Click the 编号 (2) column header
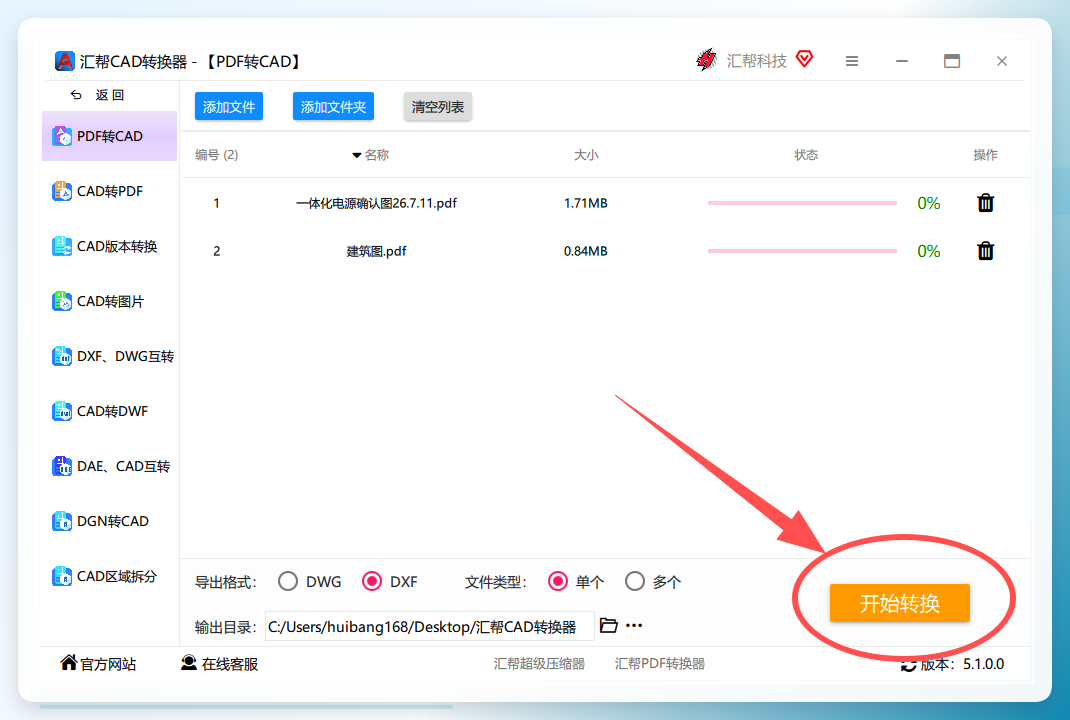The height and width of the screenshot is (720, 1070). coord(216,155)
